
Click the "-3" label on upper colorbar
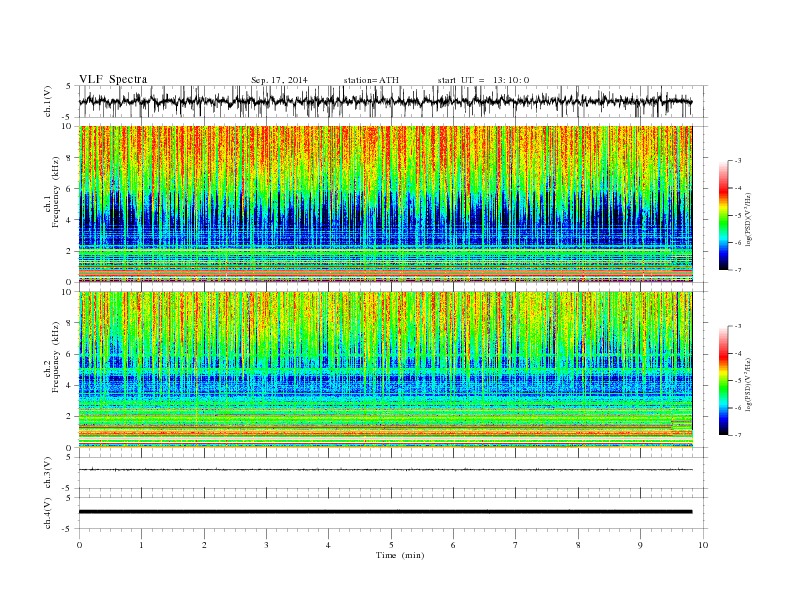(x=737, y=161)
